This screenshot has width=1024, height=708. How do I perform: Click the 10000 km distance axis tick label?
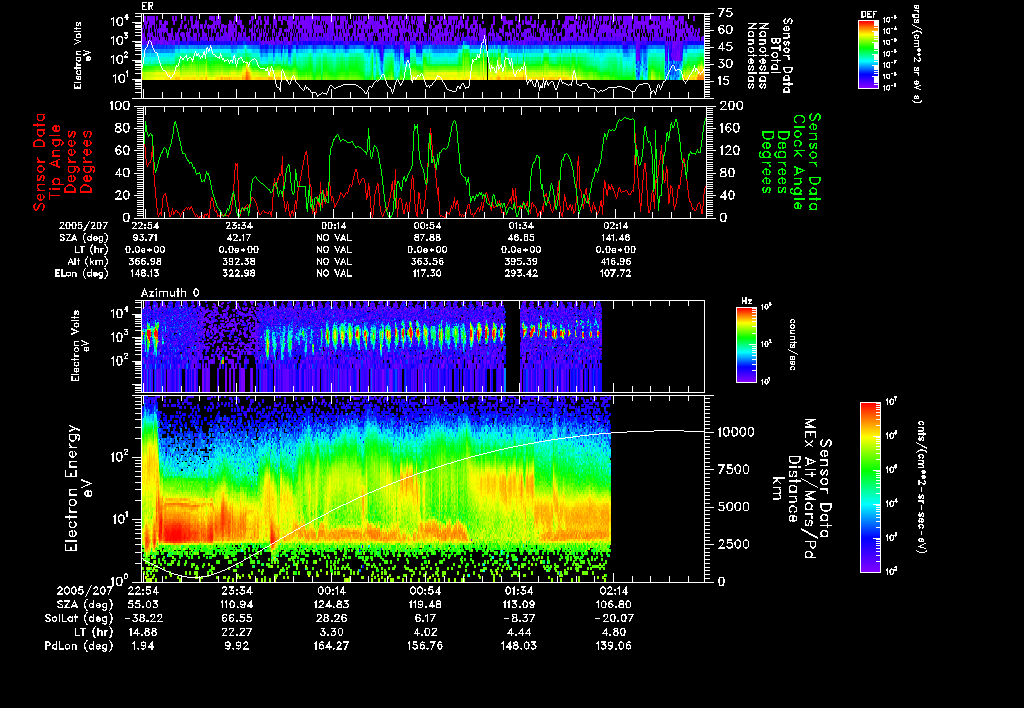tap(736, 432)
